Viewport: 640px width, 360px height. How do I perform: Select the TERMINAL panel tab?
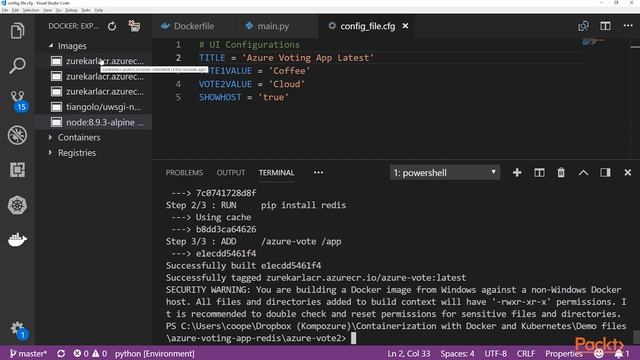(x=276, y=173)
